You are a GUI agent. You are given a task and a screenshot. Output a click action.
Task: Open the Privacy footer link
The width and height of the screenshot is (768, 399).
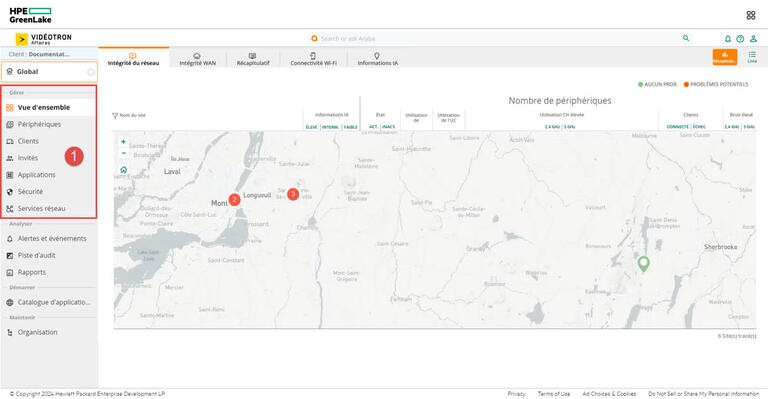516,394
